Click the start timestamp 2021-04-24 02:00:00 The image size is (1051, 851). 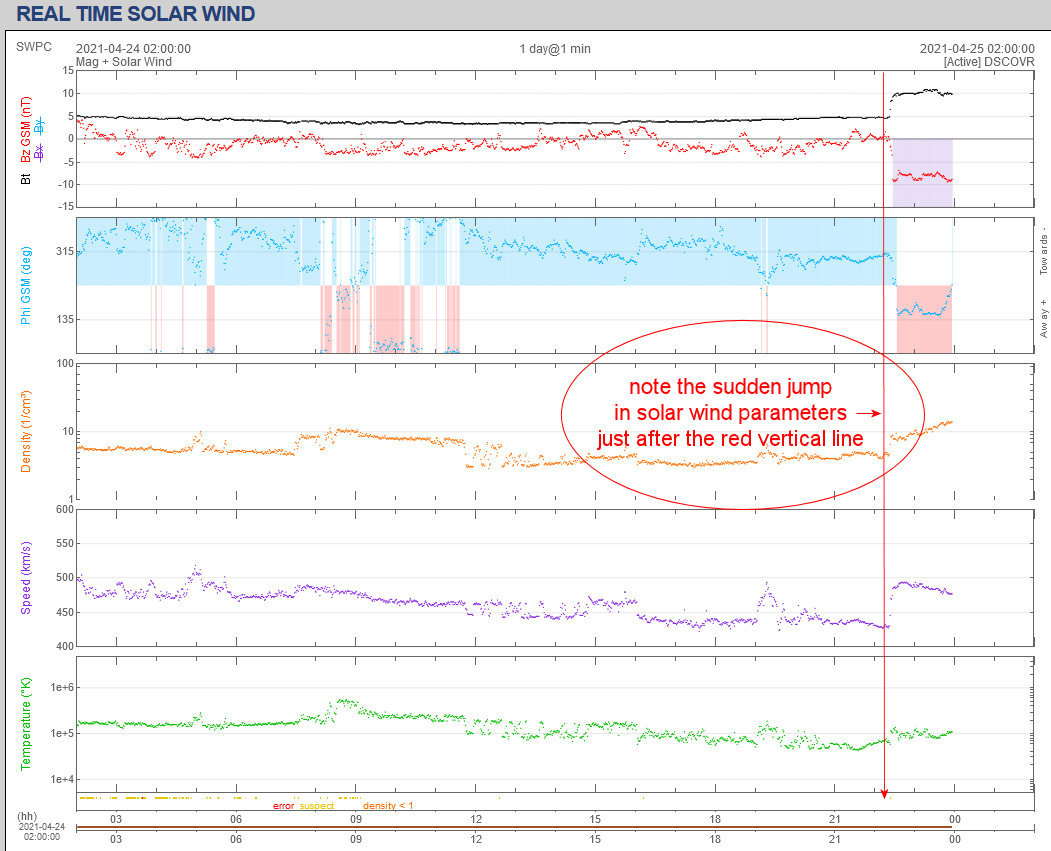click(x=133, y=49)
